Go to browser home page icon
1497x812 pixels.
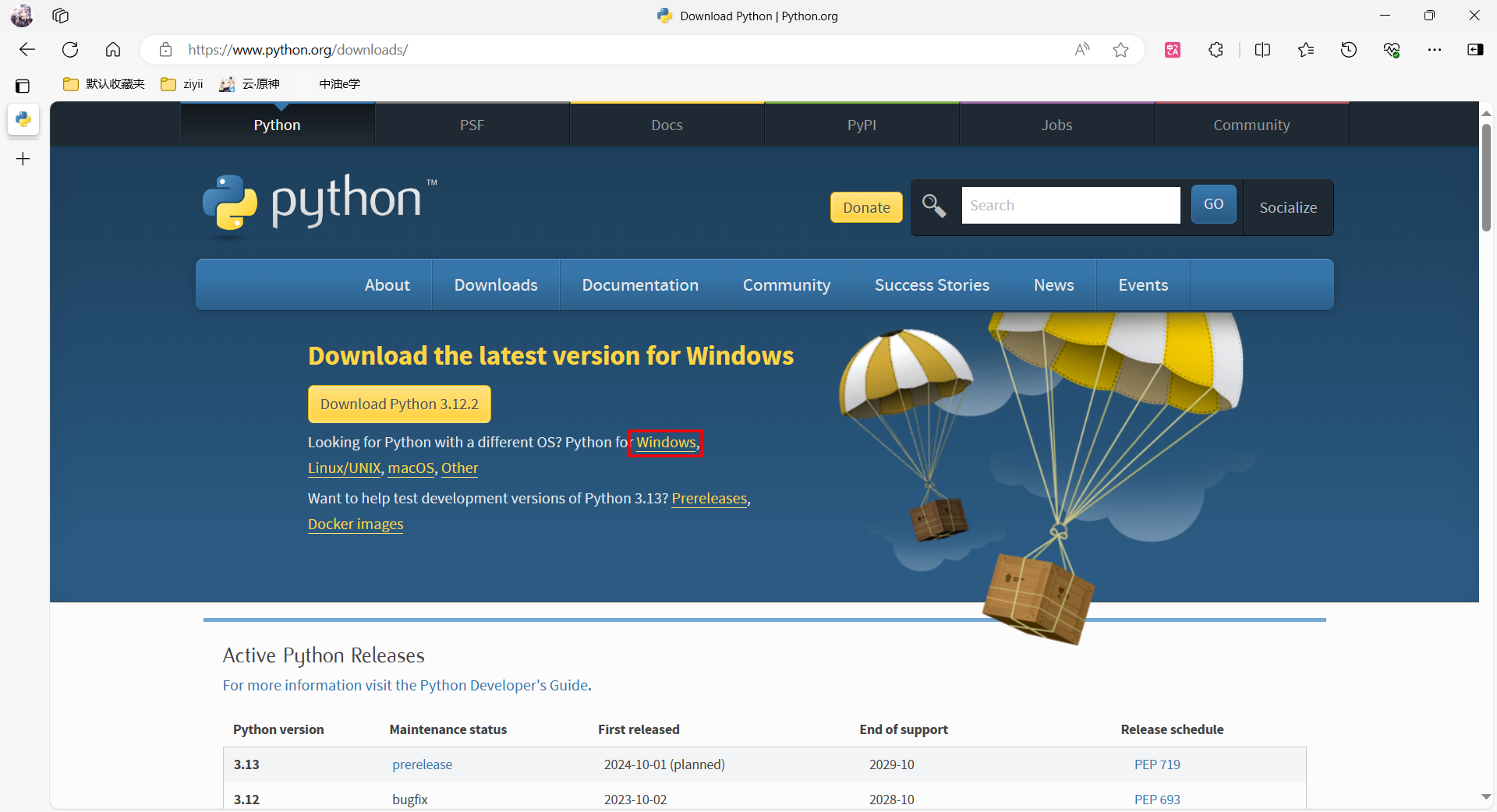(x=113, y=50)
